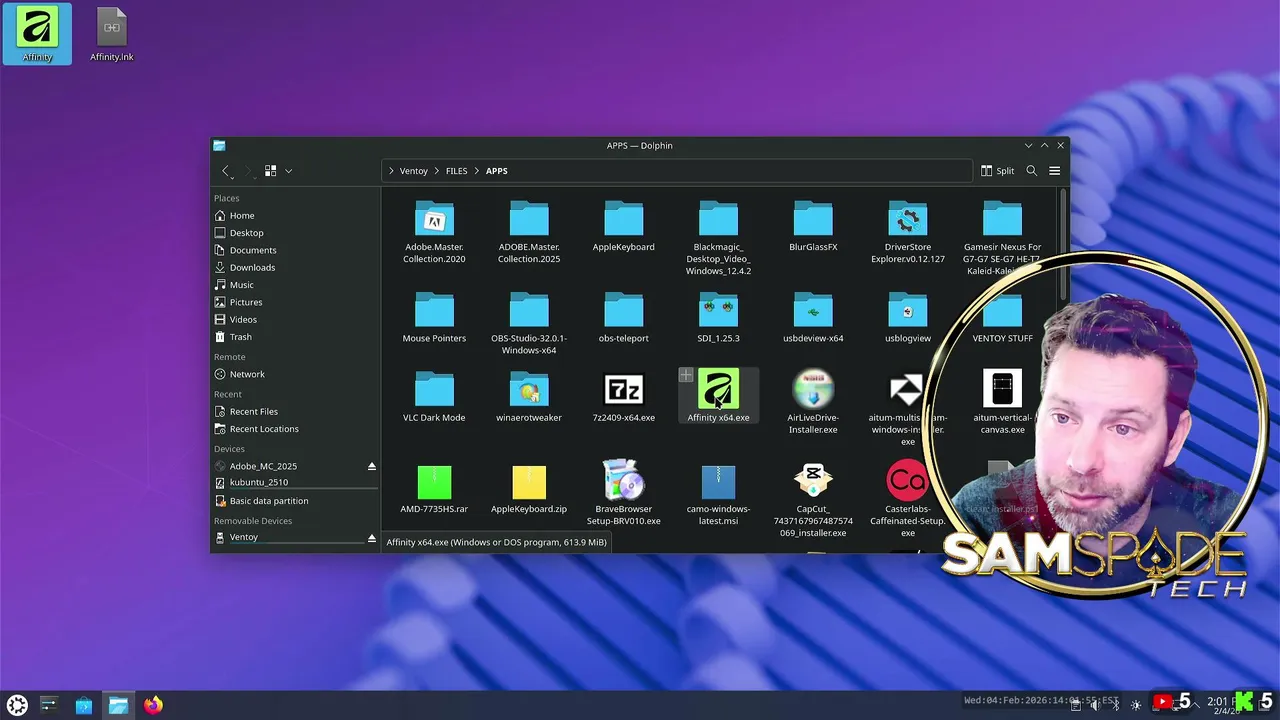Select AirLiveDrive-Installer.exe file

(x=813, y=402)
